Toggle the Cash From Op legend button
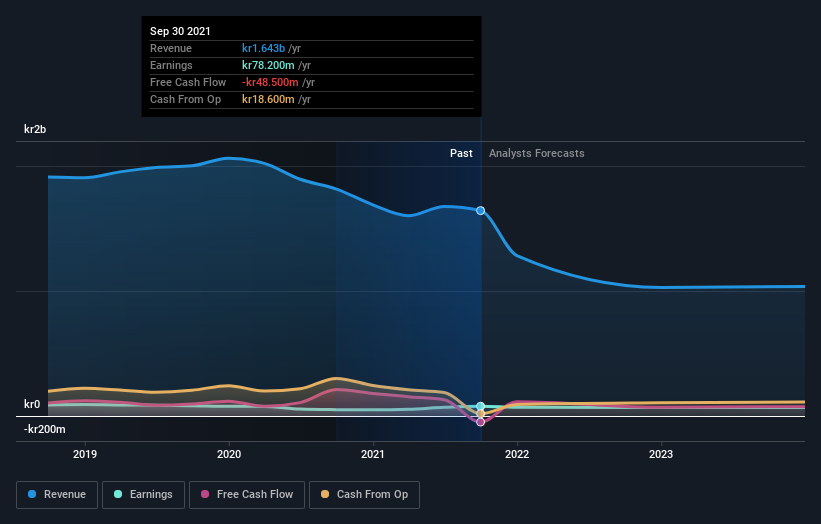Screen dimensions: 821x524 coord(364,495)
